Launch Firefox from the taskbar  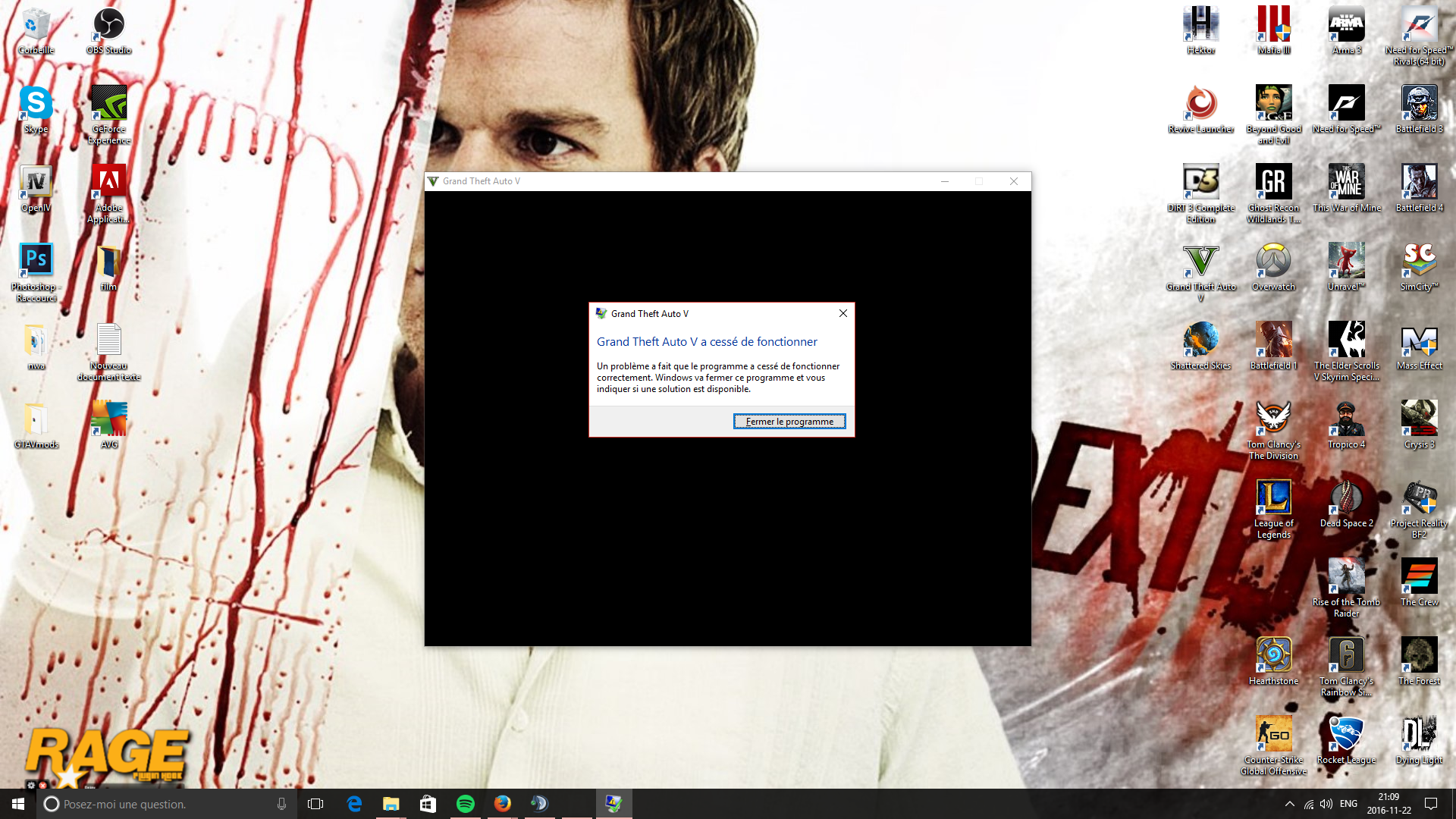[502, 804]
